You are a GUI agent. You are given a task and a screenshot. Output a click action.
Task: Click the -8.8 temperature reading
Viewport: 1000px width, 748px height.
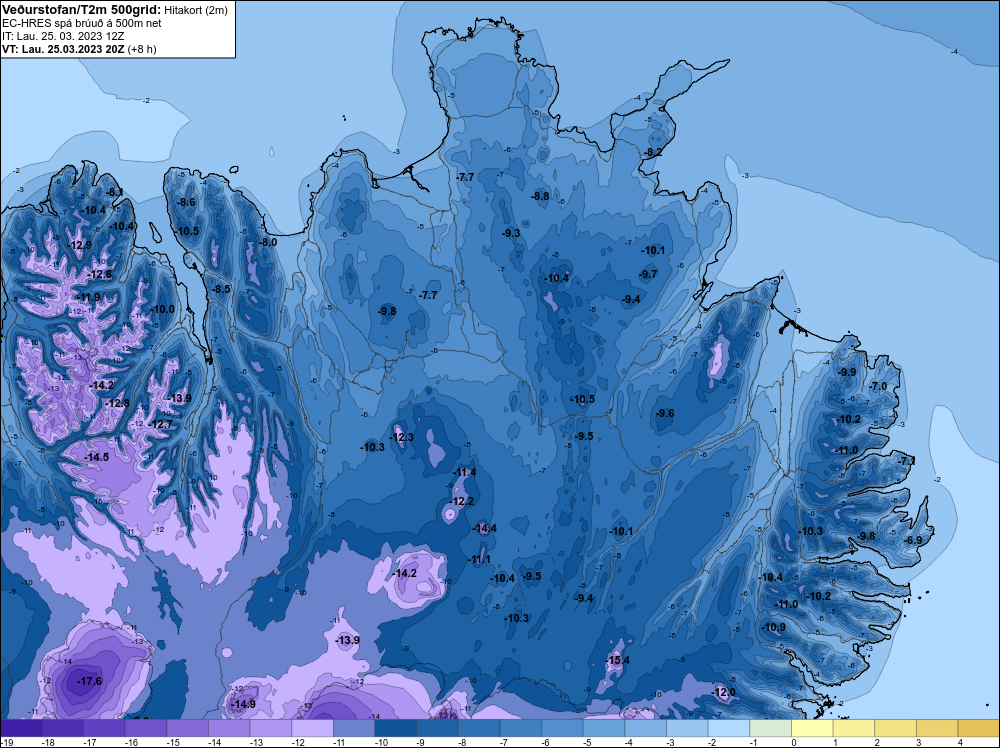540,196
